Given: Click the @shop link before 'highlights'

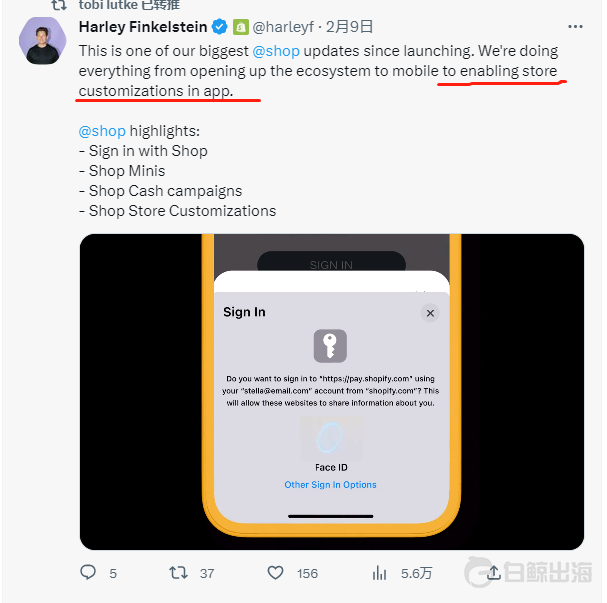Looking at the screenshot, I should pyautogui.click(x=101, y=131).
